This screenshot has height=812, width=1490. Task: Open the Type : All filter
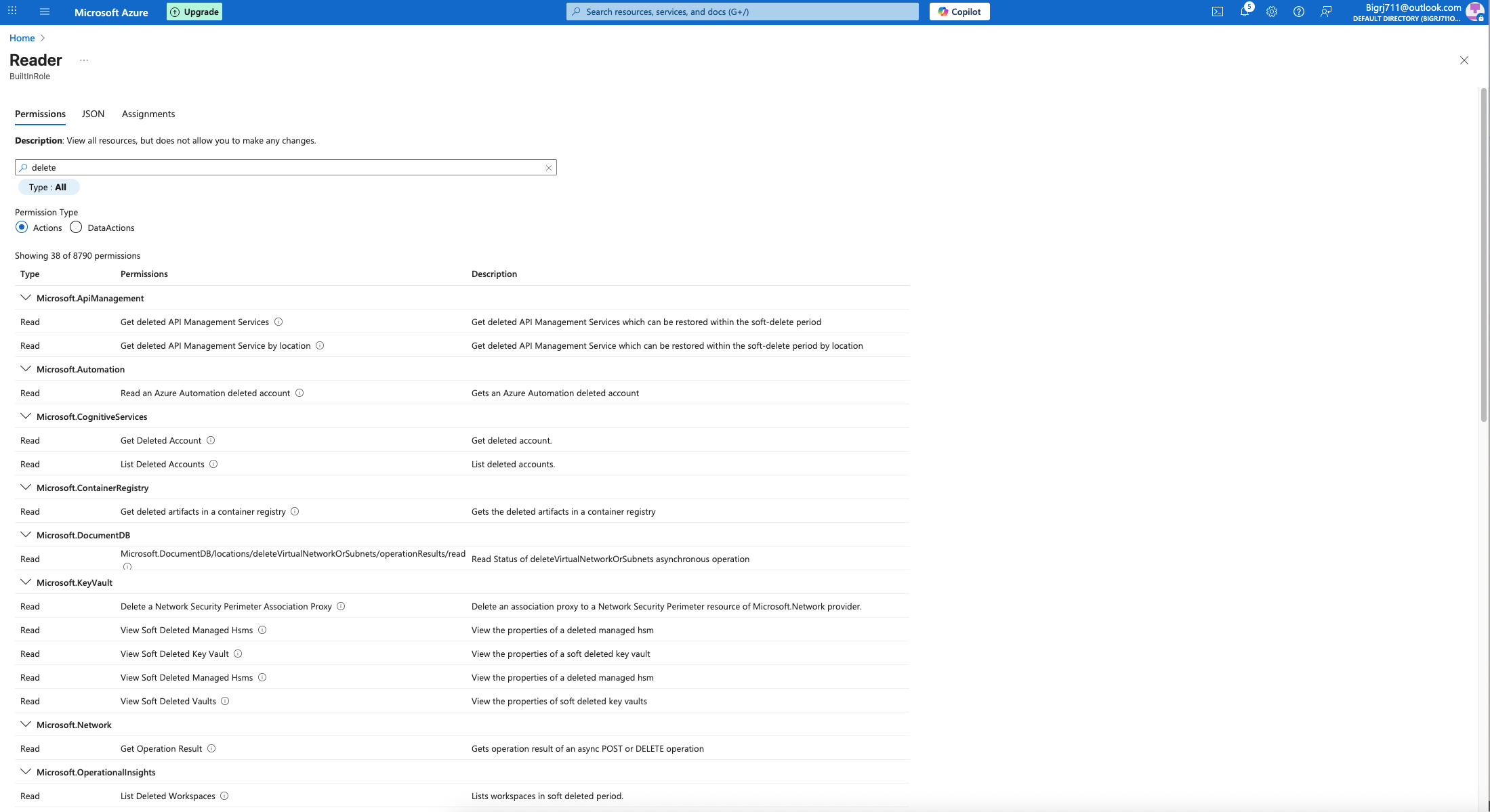point(47,188)
